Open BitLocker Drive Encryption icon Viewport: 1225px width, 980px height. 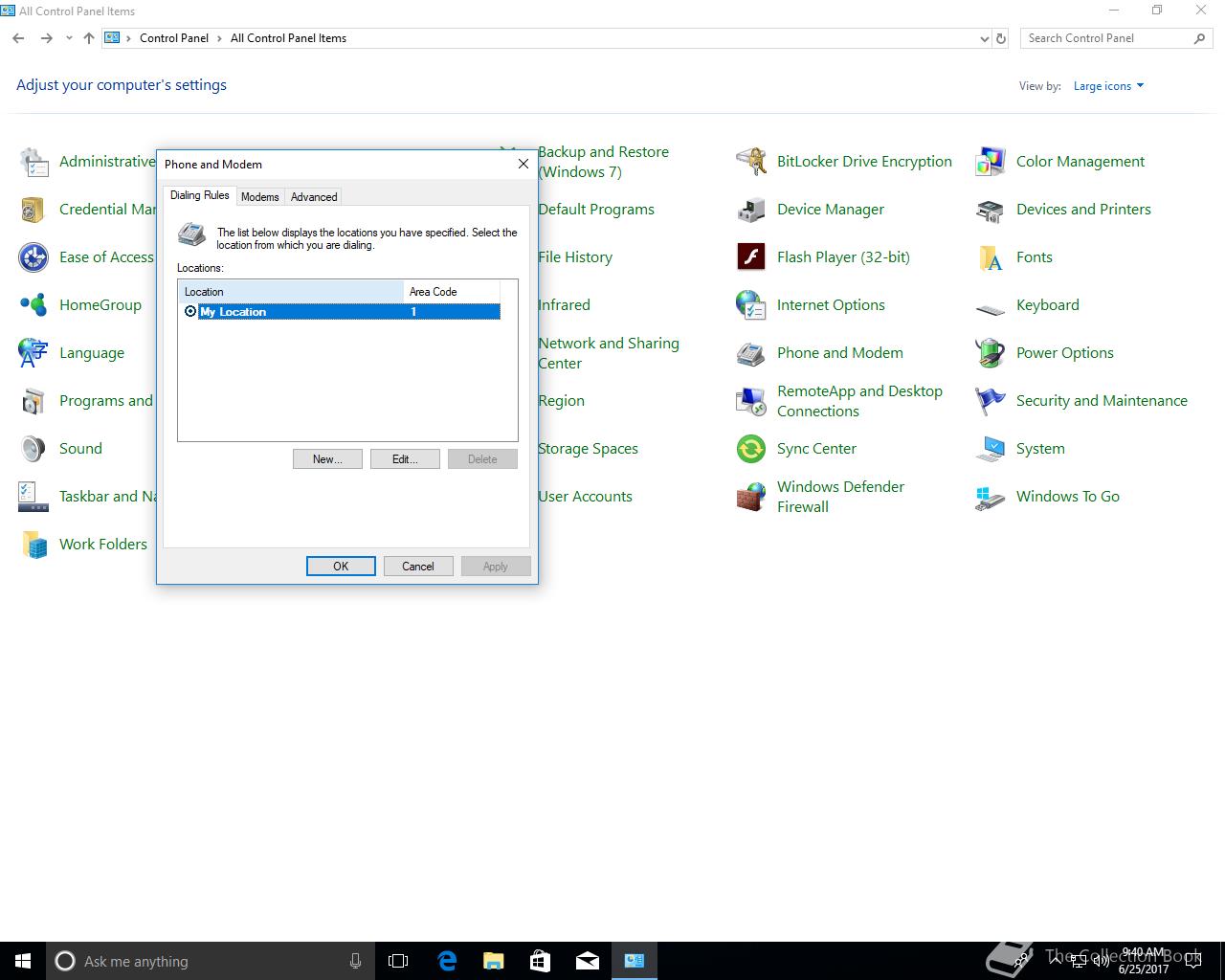(751, 162)
